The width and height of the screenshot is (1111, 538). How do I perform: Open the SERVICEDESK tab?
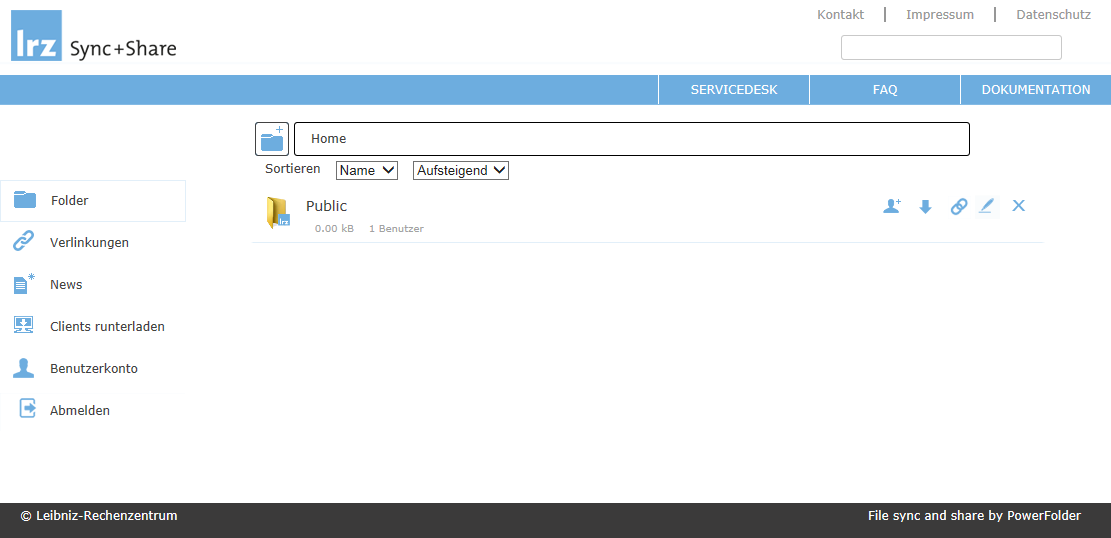coord(734,90)
